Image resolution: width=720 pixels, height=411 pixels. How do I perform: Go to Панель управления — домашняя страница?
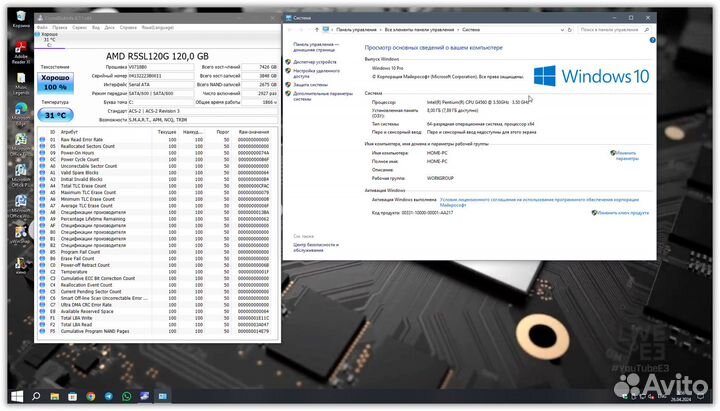click(316, 47)
